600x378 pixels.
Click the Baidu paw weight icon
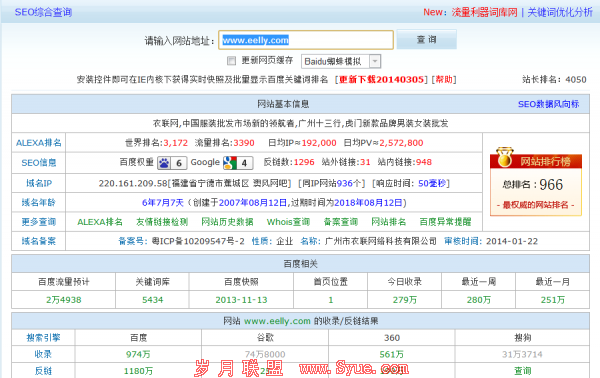point(164,163)
